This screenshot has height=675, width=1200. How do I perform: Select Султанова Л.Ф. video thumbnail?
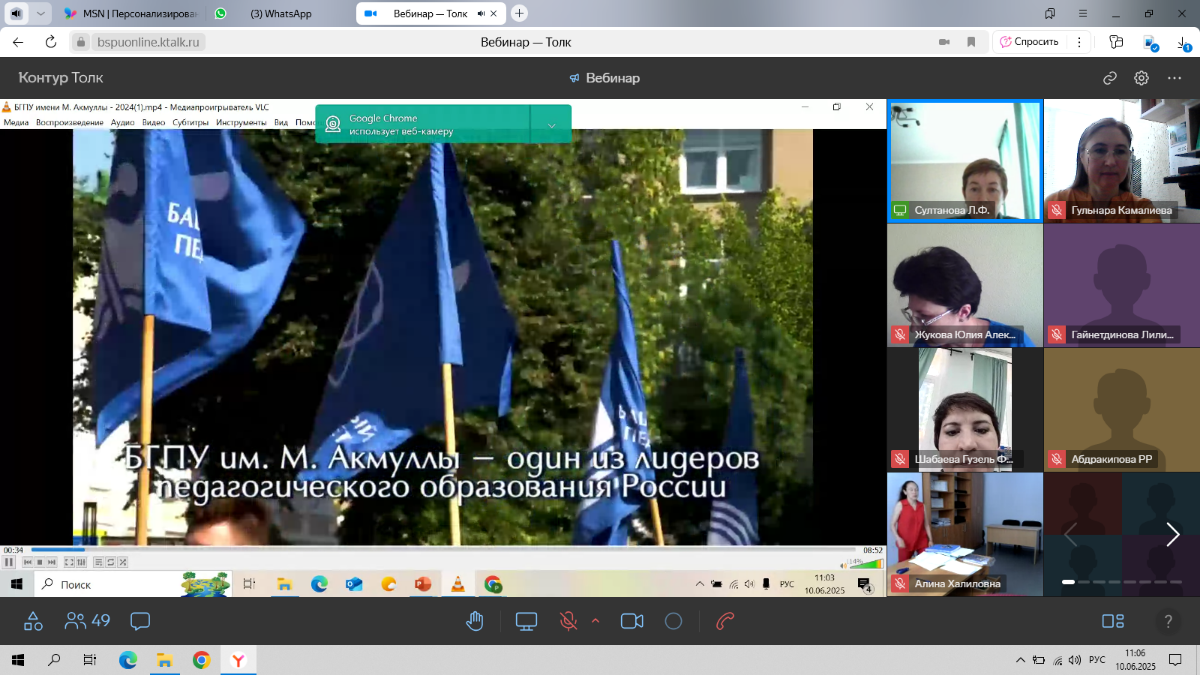pos(964,160)
